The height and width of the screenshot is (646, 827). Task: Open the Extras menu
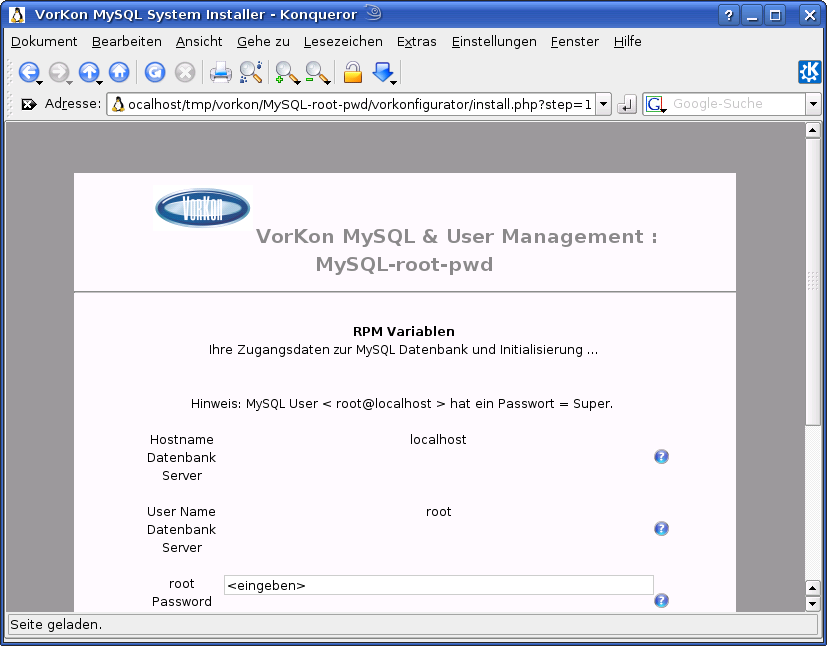[x=417, y=42]
